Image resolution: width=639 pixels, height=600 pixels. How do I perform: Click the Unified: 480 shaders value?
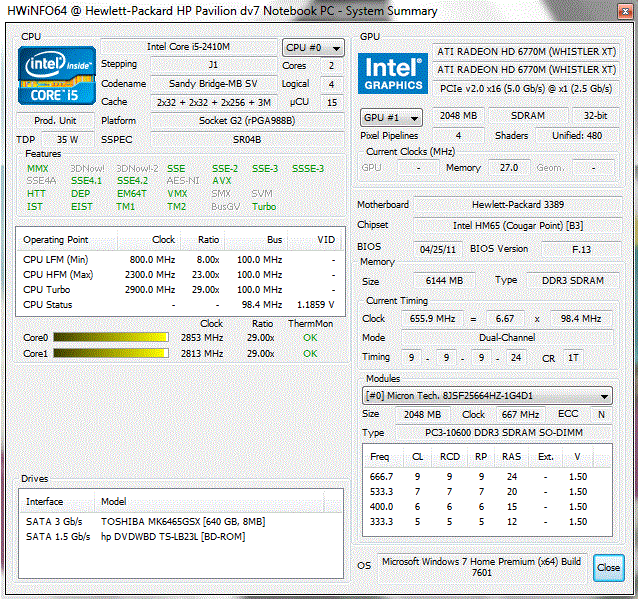[577, 136]
